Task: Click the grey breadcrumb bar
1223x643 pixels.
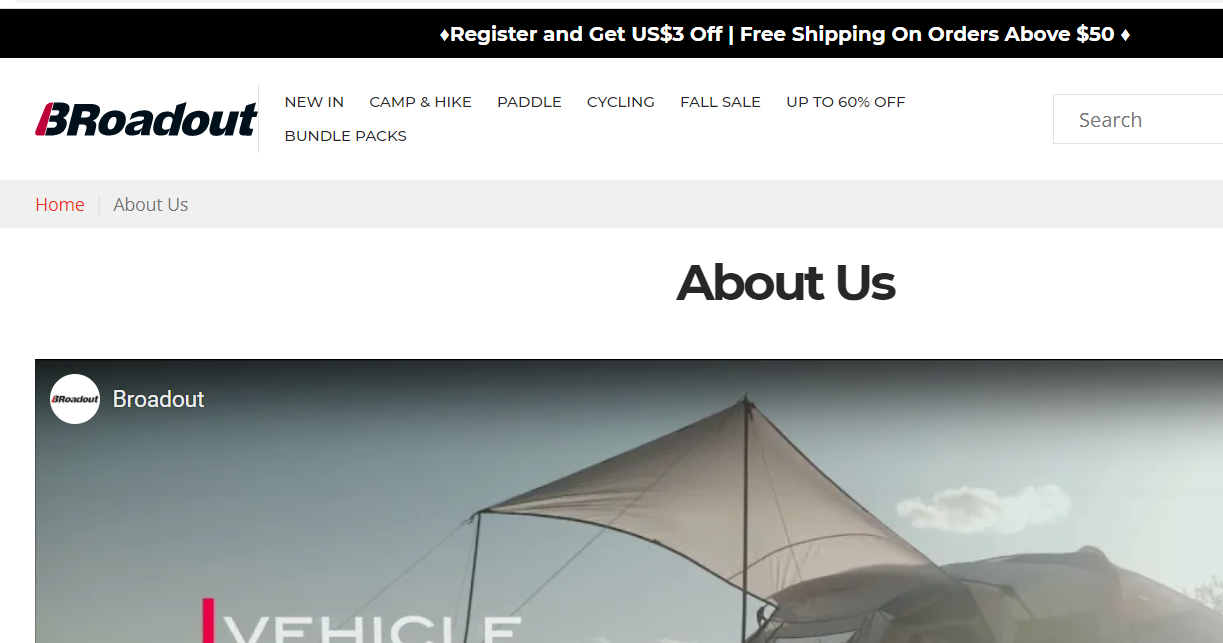Action: [x=611, y=204]
